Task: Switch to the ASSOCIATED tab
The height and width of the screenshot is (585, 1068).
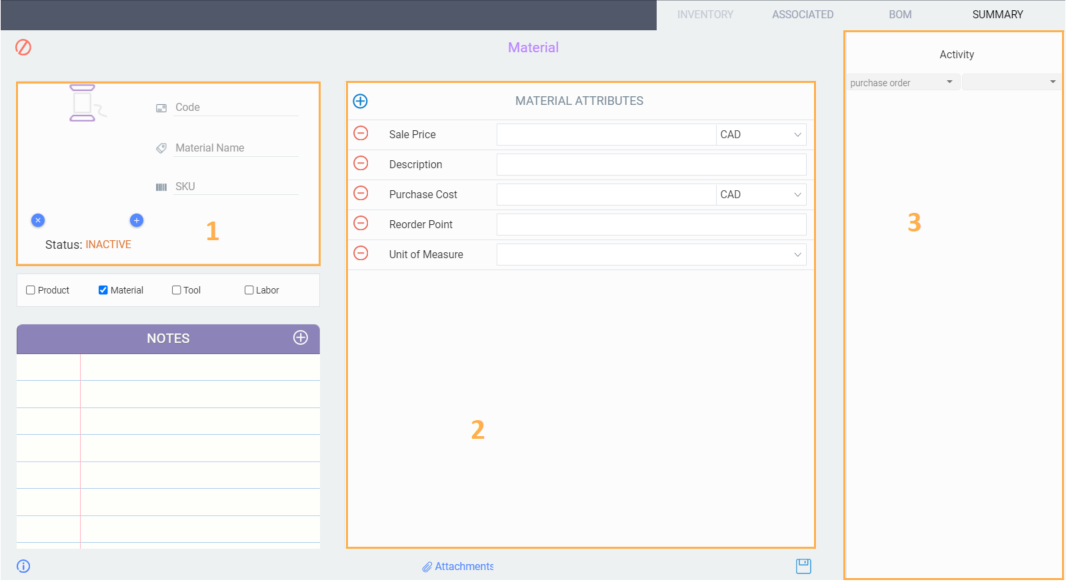Action: [802, 14]
